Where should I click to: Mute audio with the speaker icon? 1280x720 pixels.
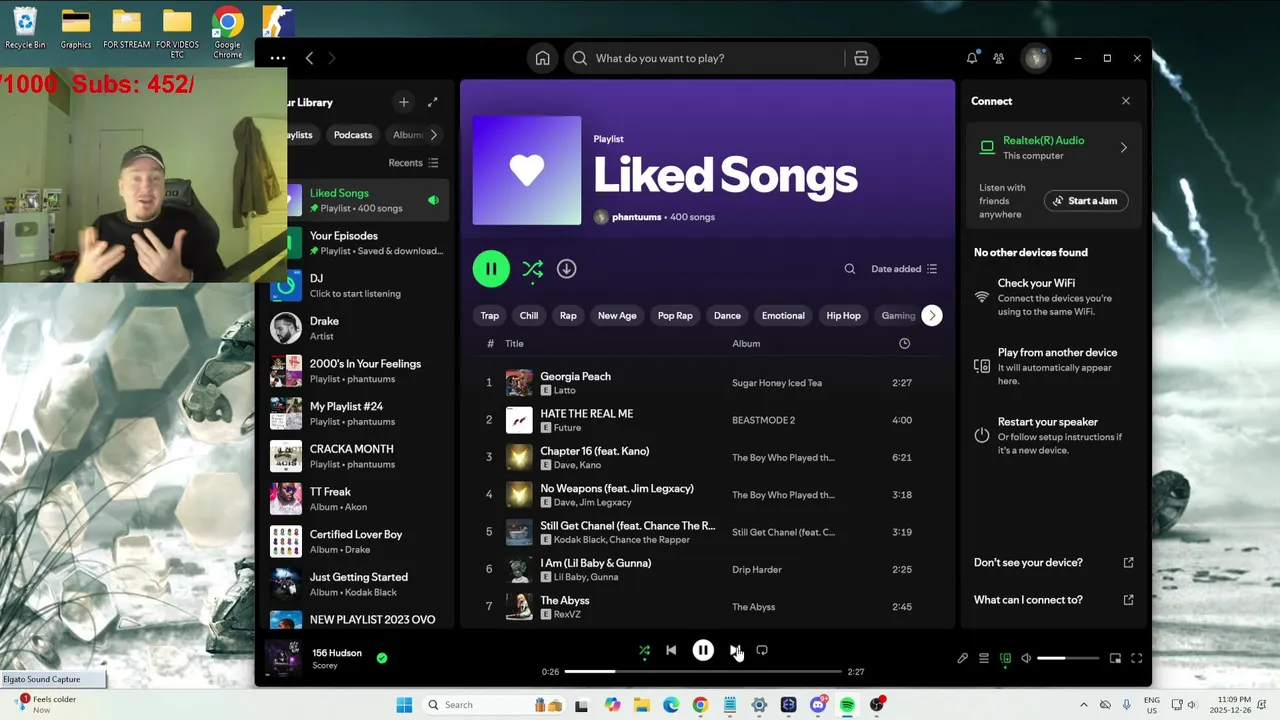(x=1026, y=658)
